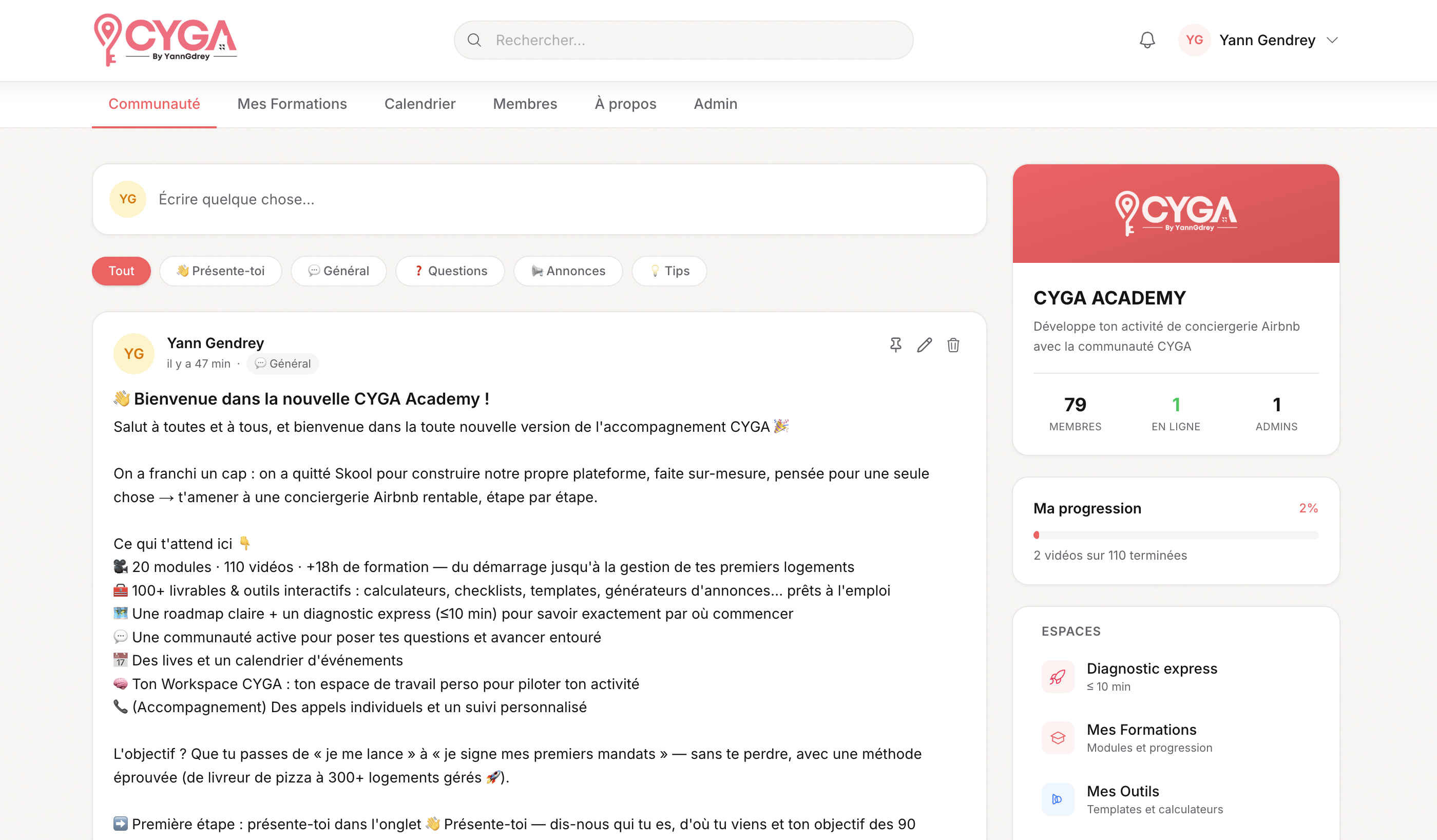
Task: Open the post title Bienvenue dans la nouvelle CYGA Academy
Action: pyautogui.click(x=302, y=398)
